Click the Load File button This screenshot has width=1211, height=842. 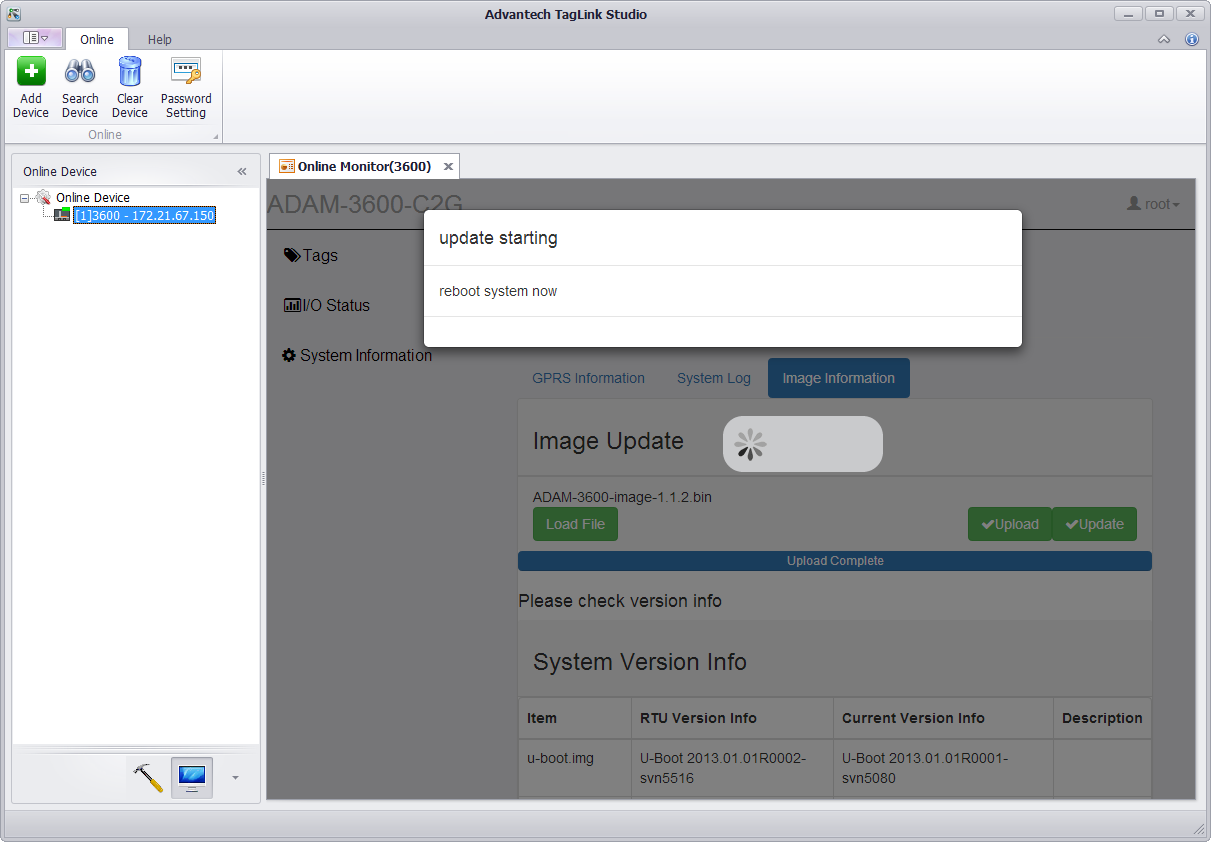[575, 524]
